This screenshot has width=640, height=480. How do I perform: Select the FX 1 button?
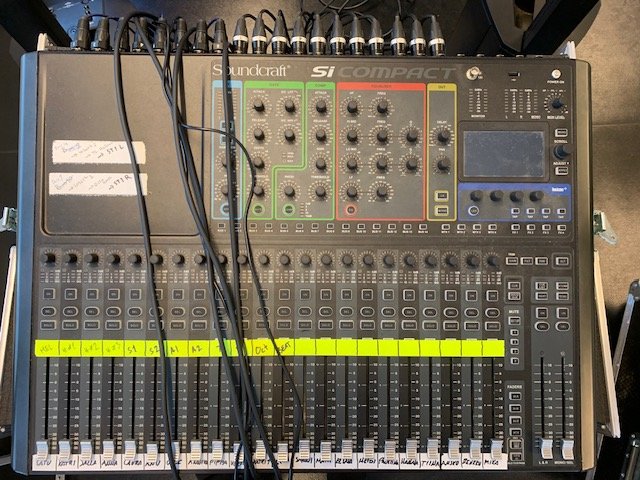click(515, 228)
